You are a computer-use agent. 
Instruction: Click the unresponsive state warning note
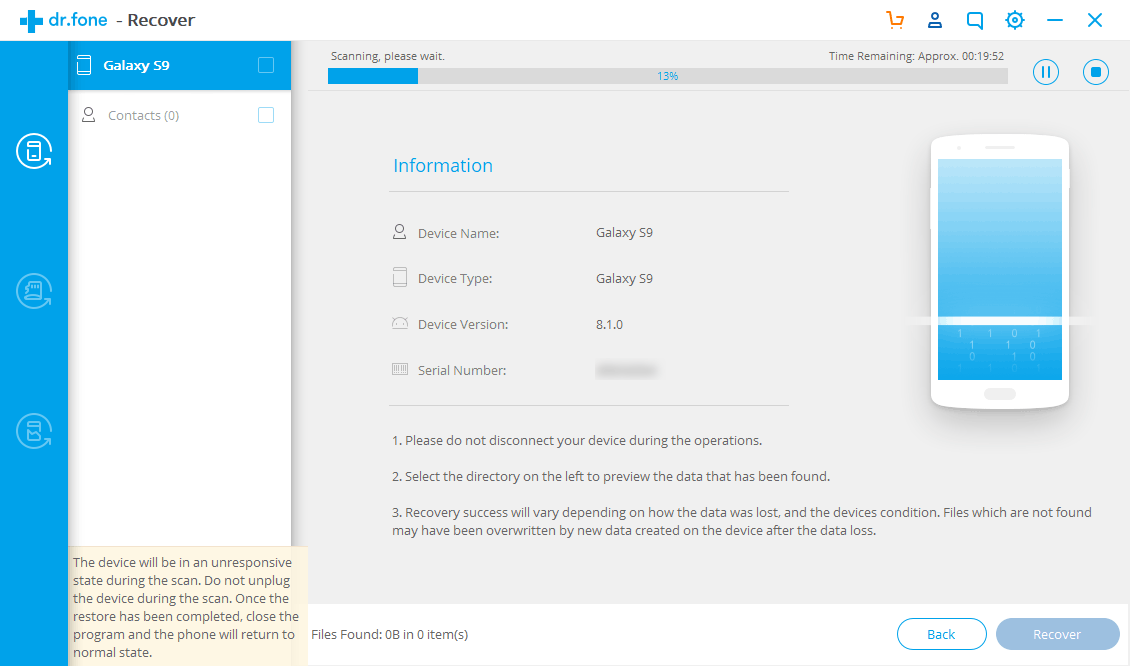pyautogui.click(x=186, y=608)
